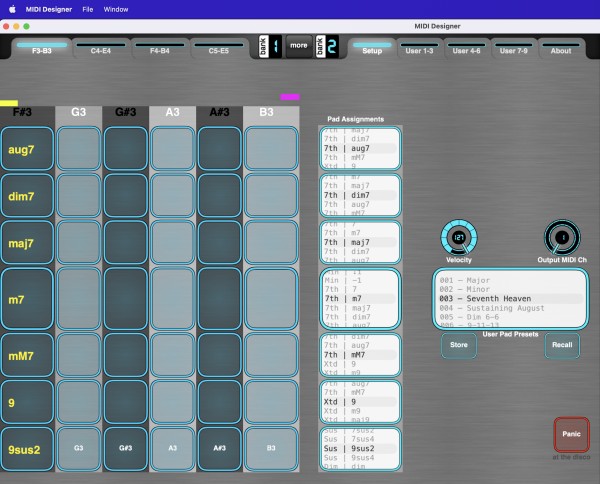Click the magenta marker above B3

click(x=290, y=97)
